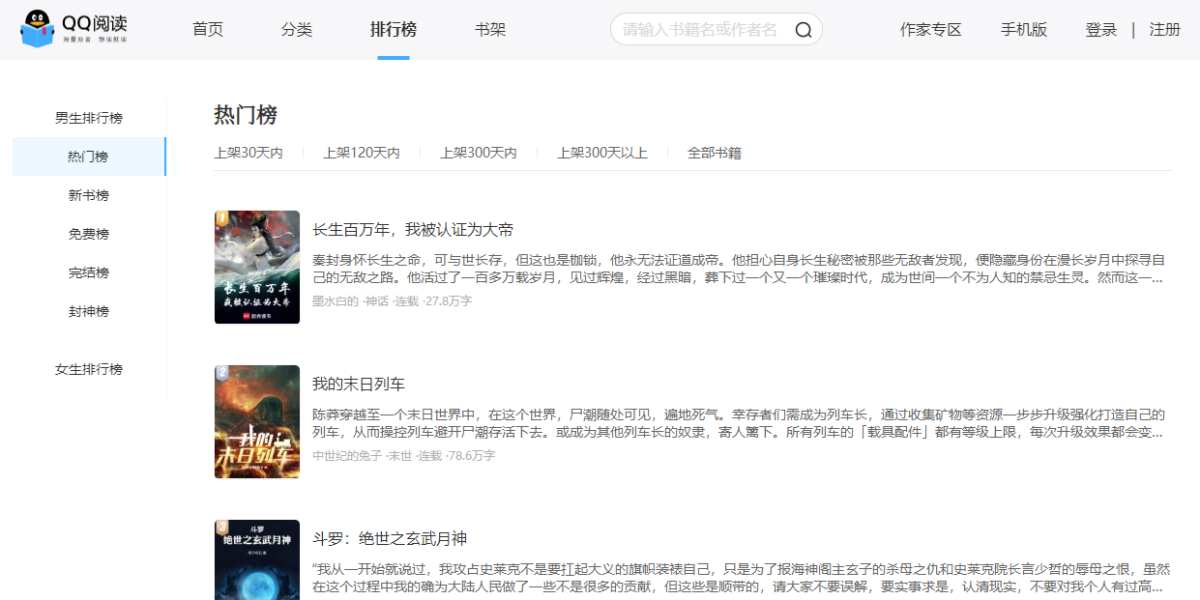Open 完结榜 in the sidebar

(89, 273)
